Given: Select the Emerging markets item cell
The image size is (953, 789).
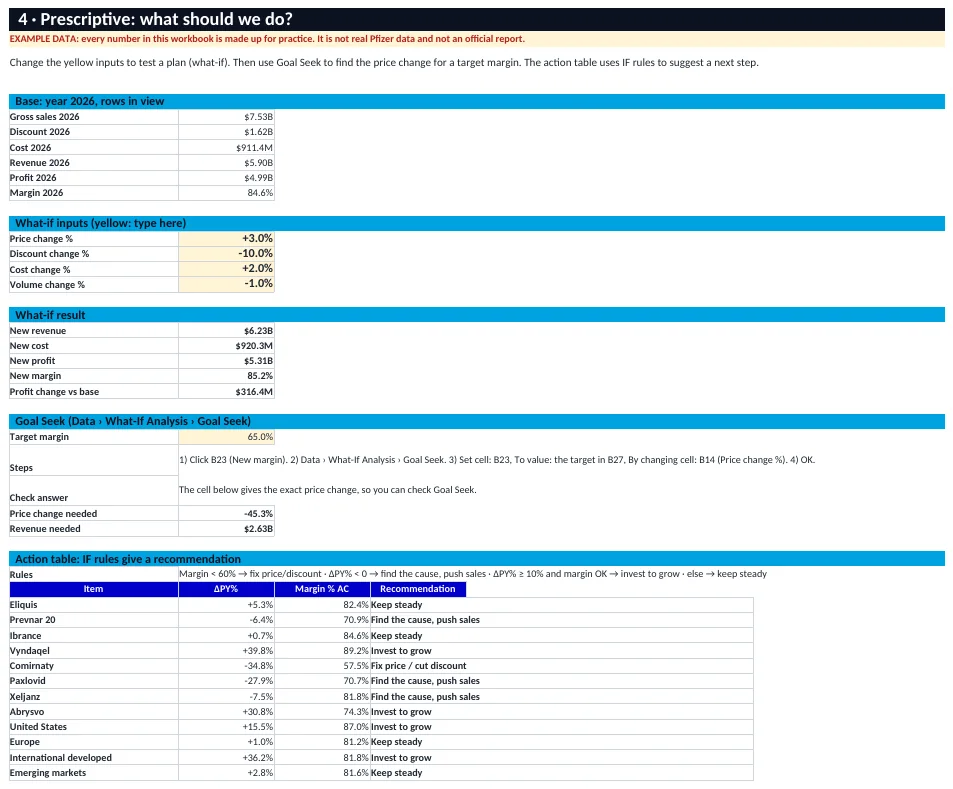Looking at the screenshot, I should click(x=94, y=773).
